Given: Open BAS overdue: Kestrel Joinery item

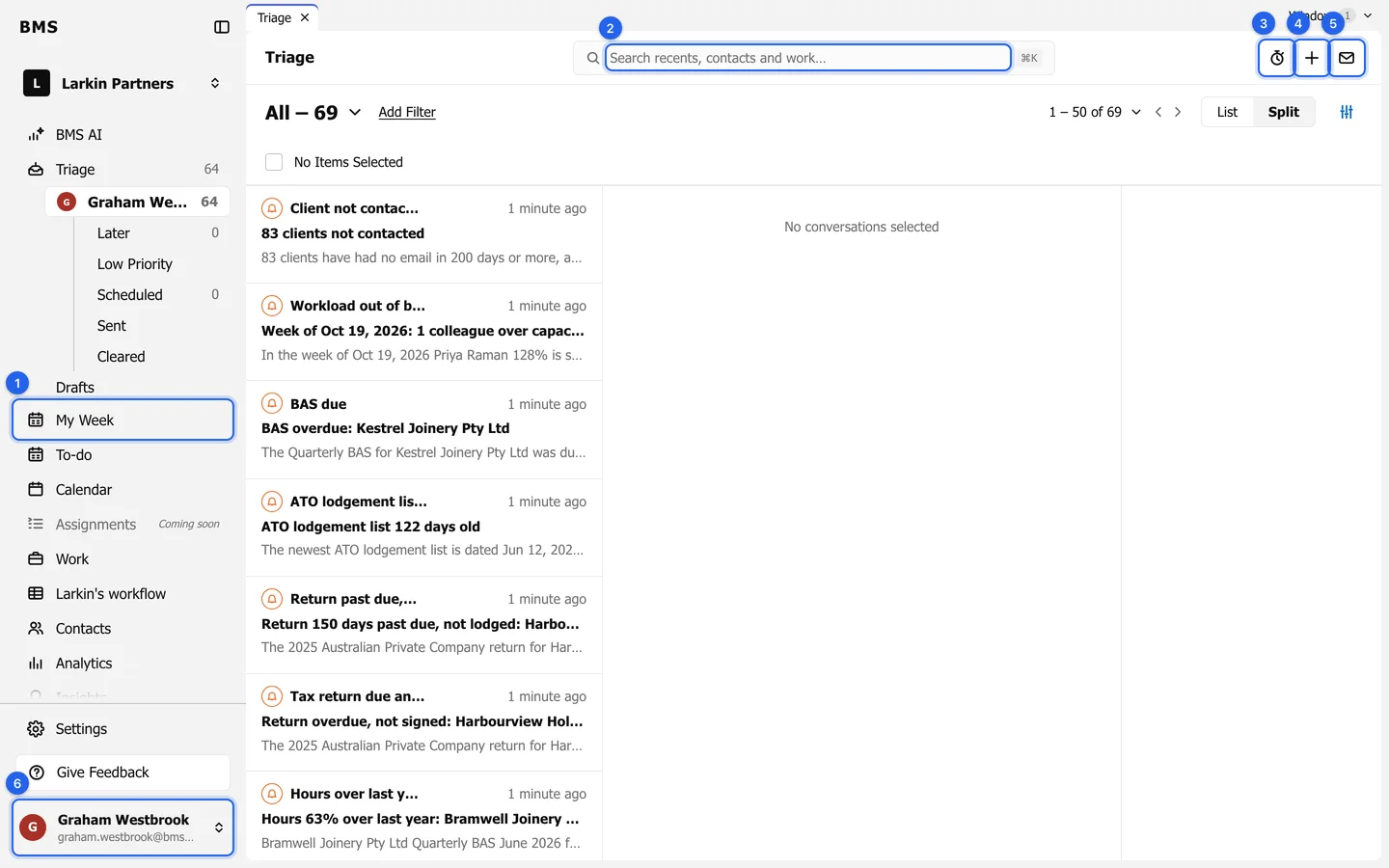Looking at the screenshot, I should [424, 429].
